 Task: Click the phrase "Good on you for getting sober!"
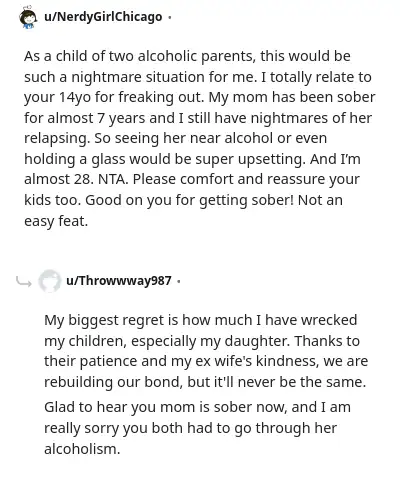click(190, 200)
